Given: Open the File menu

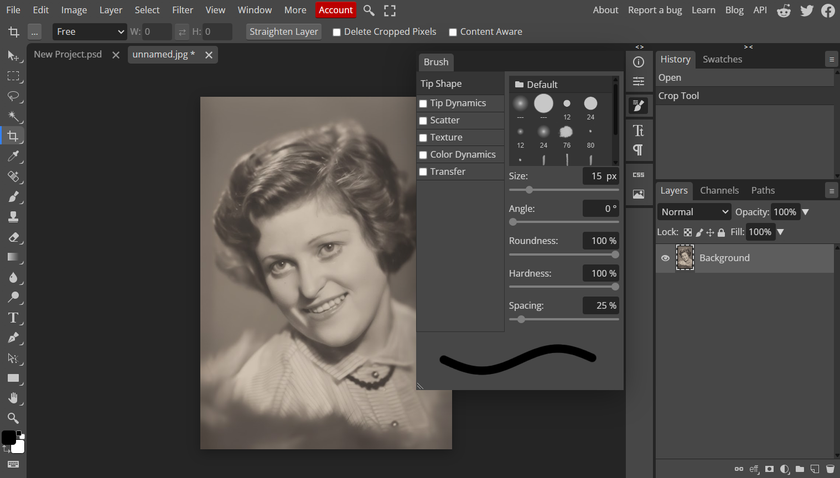Looking at the screenshot, I should tap(13, 10).
